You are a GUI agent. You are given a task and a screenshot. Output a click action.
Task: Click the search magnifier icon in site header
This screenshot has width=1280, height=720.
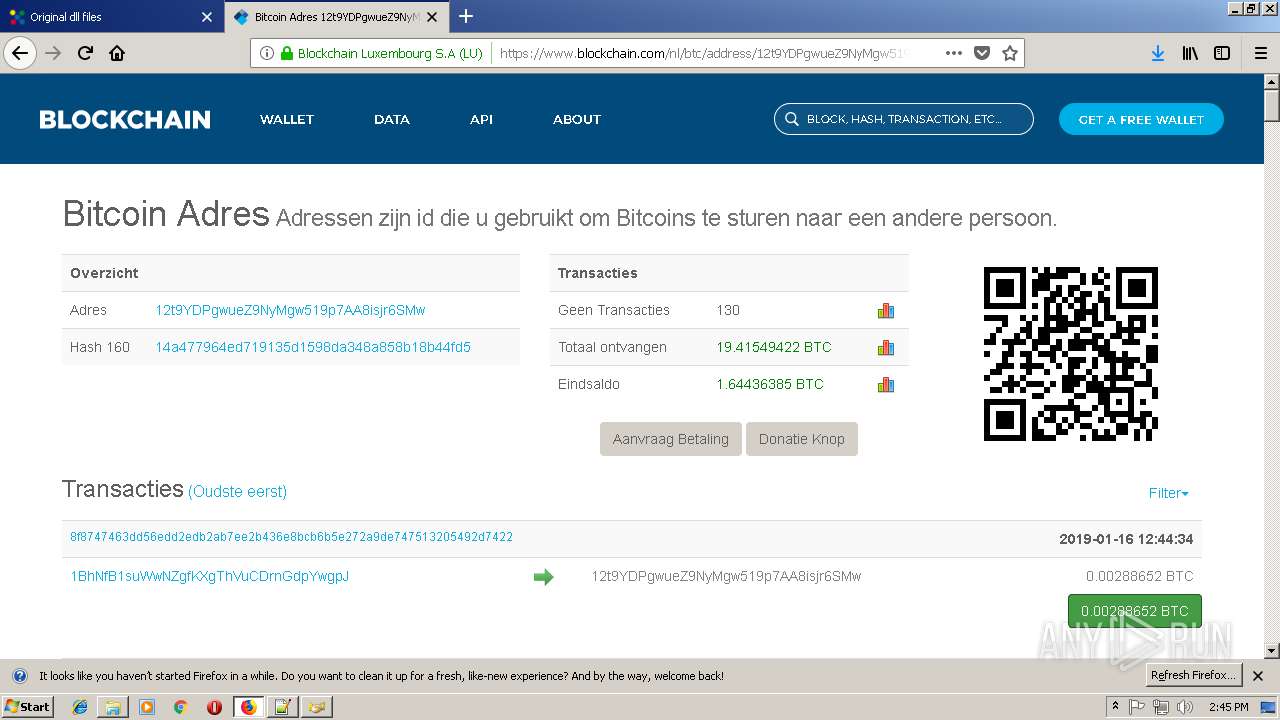(x=791, y=119)
